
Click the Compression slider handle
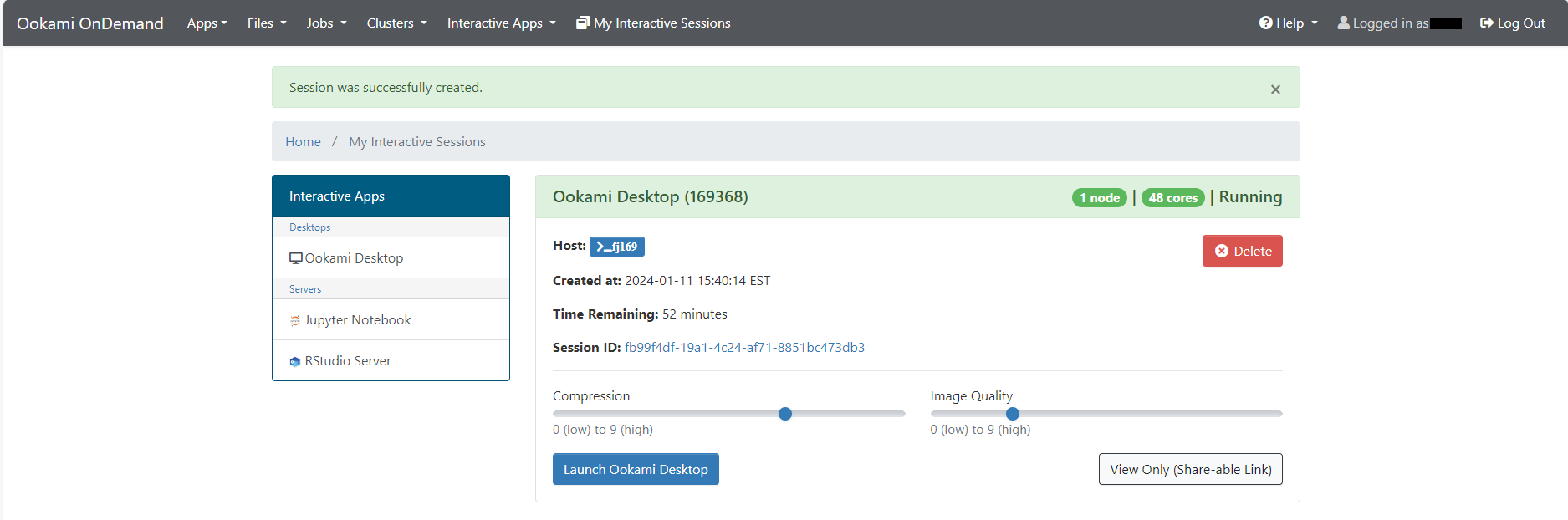(x=784, y=414)
